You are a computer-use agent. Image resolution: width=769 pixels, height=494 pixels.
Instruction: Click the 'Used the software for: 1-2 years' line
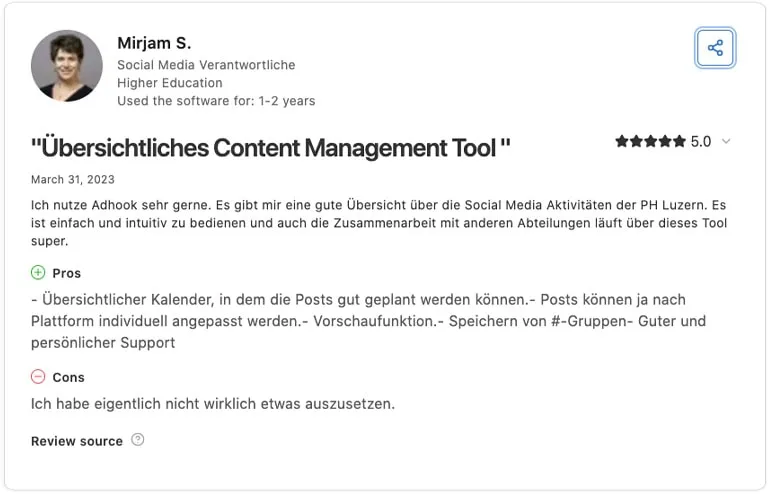pyautogui.click(x=216, y=101)
